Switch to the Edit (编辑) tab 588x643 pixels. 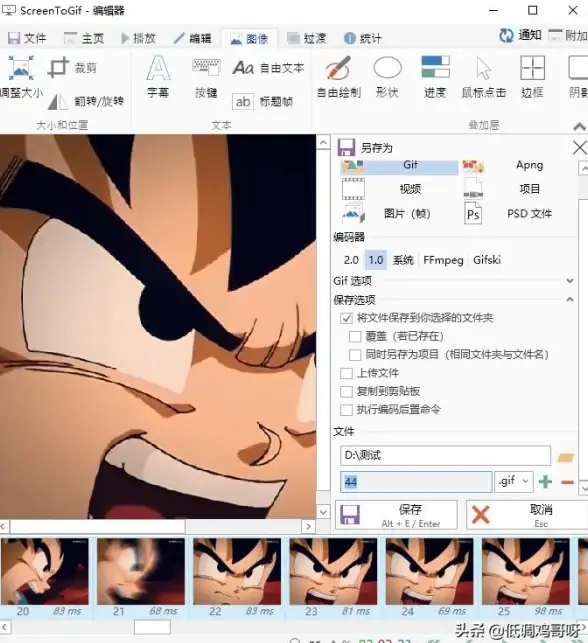click(x=193, y=39)
